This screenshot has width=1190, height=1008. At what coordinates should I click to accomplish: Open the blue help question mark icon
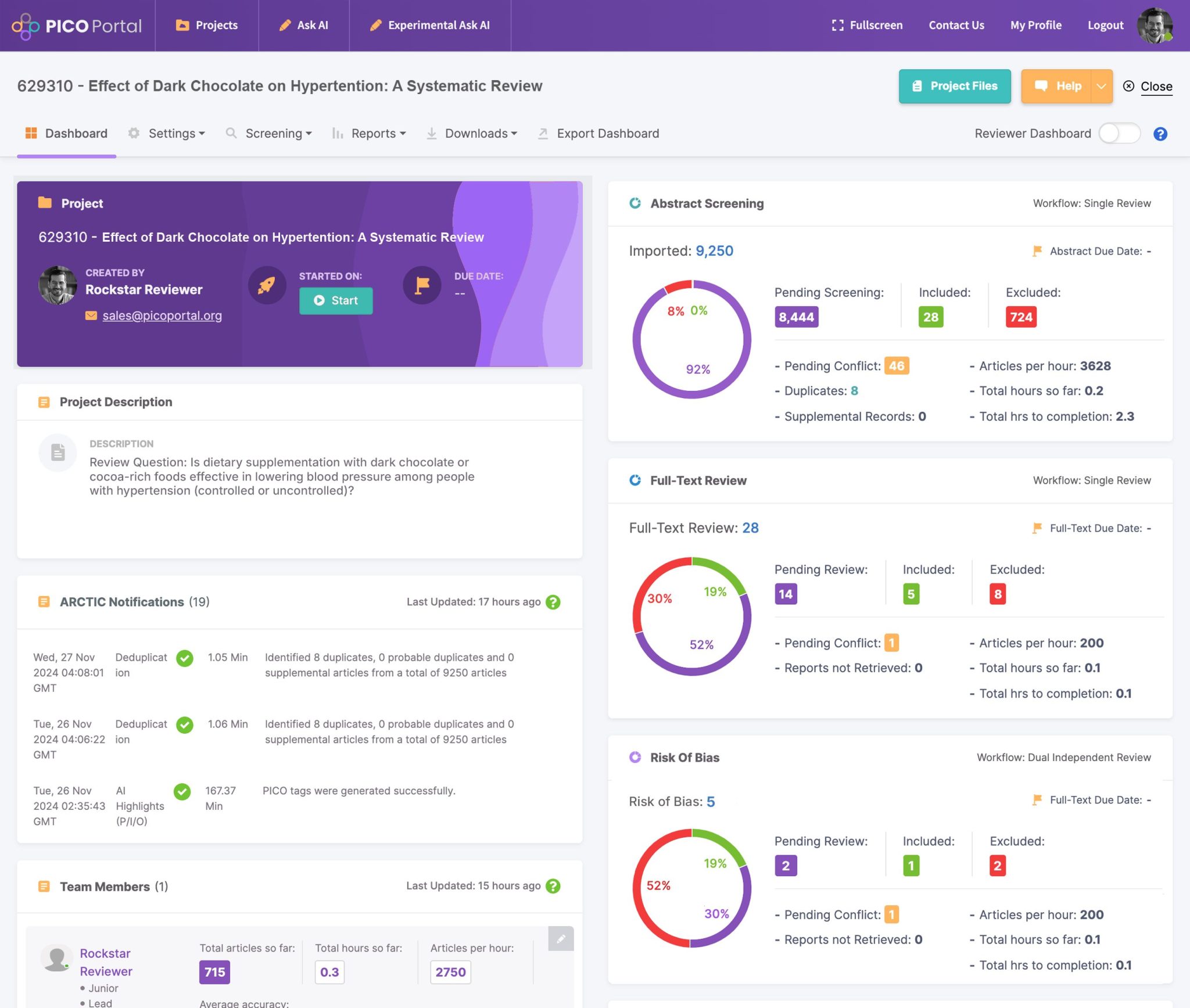[x=1161, y=134]
